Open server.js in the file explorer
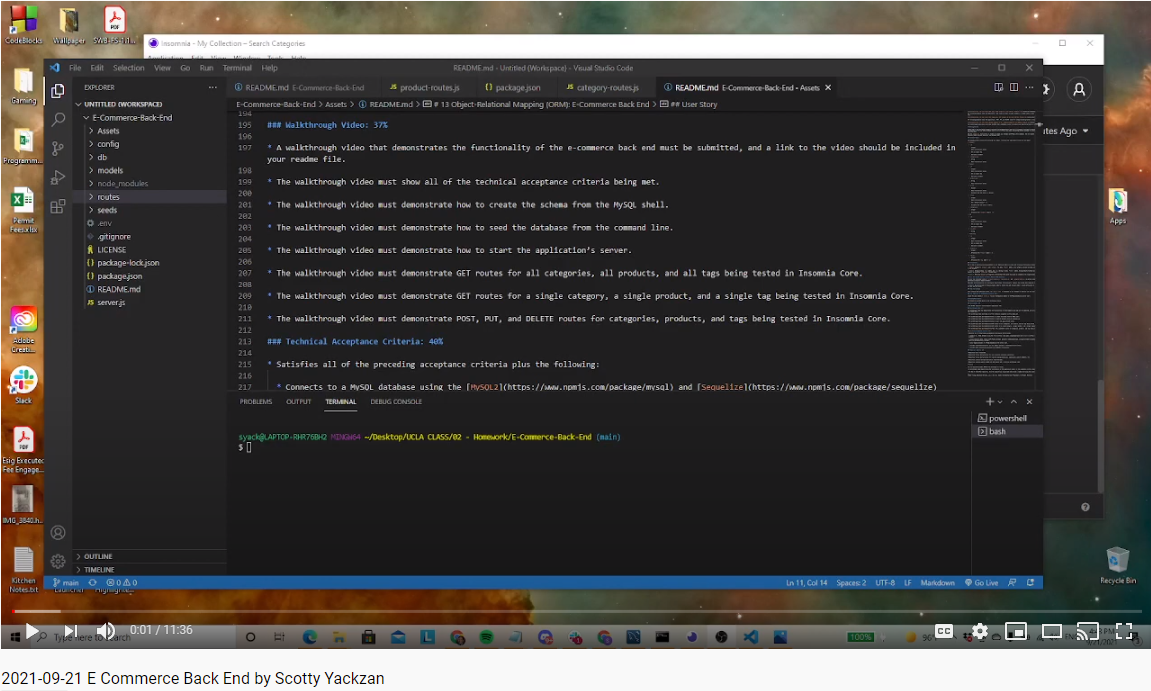Screen dimensions: 1151x691 (x=111, y=302)
